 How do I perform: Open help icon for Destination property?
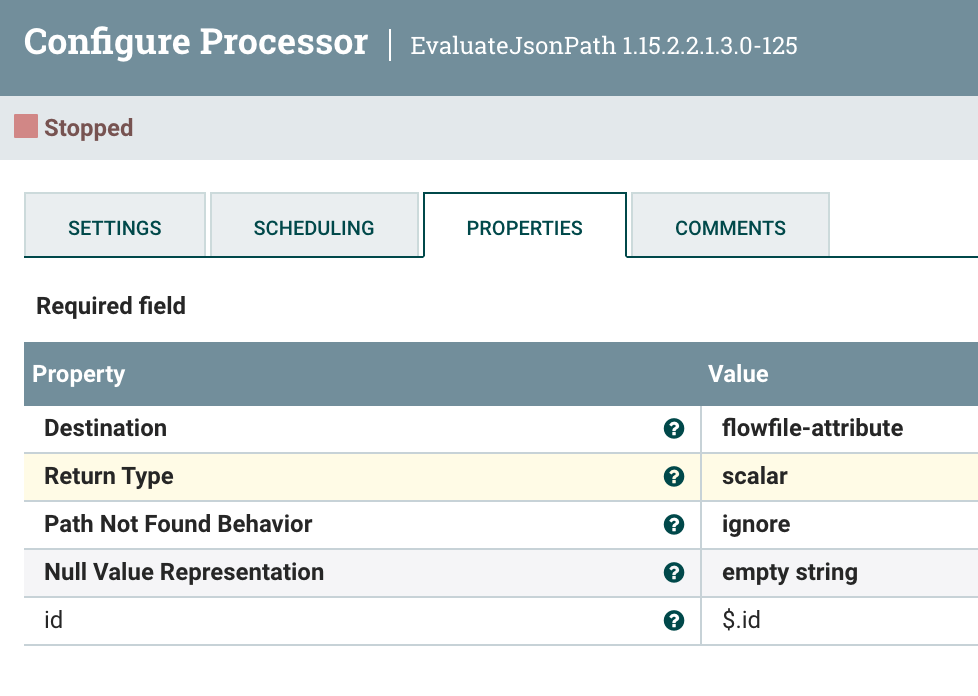tap(674, 428)
